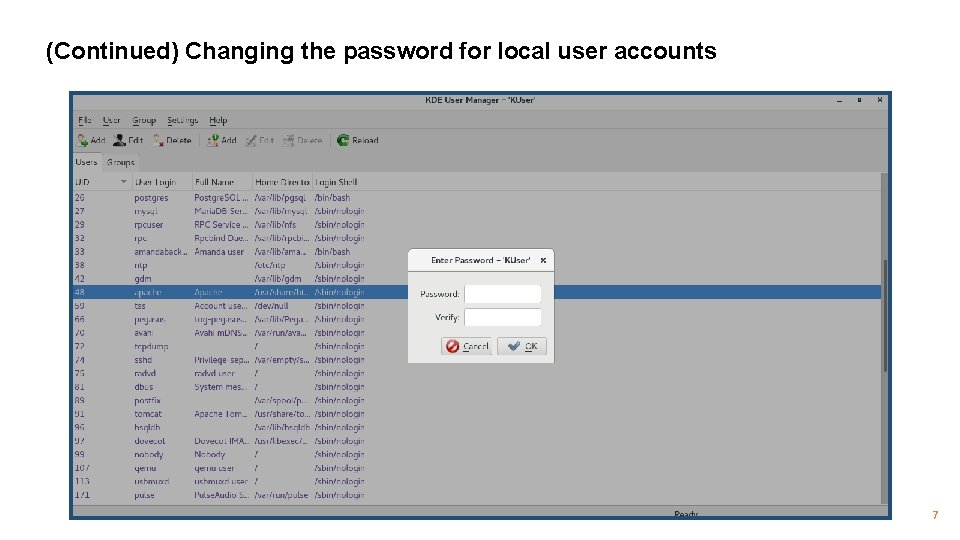Select the hsqldb user row
The image size is (960, 540).
coord(478,427)
